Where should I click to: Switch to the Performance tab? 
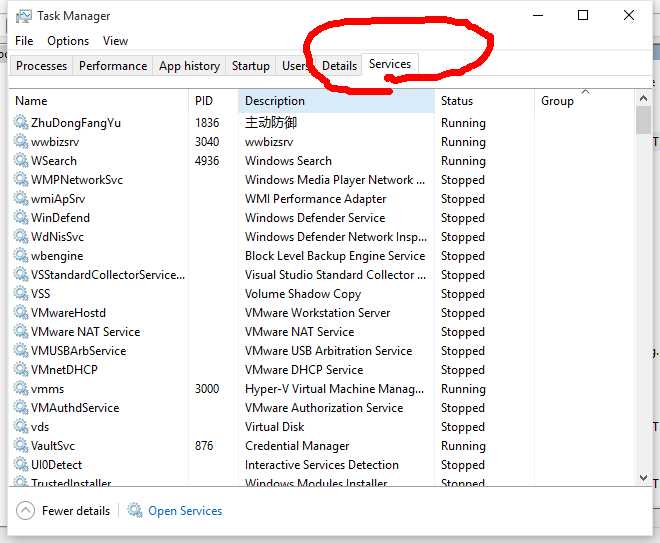pyautogui.click(x=113, y=66)
